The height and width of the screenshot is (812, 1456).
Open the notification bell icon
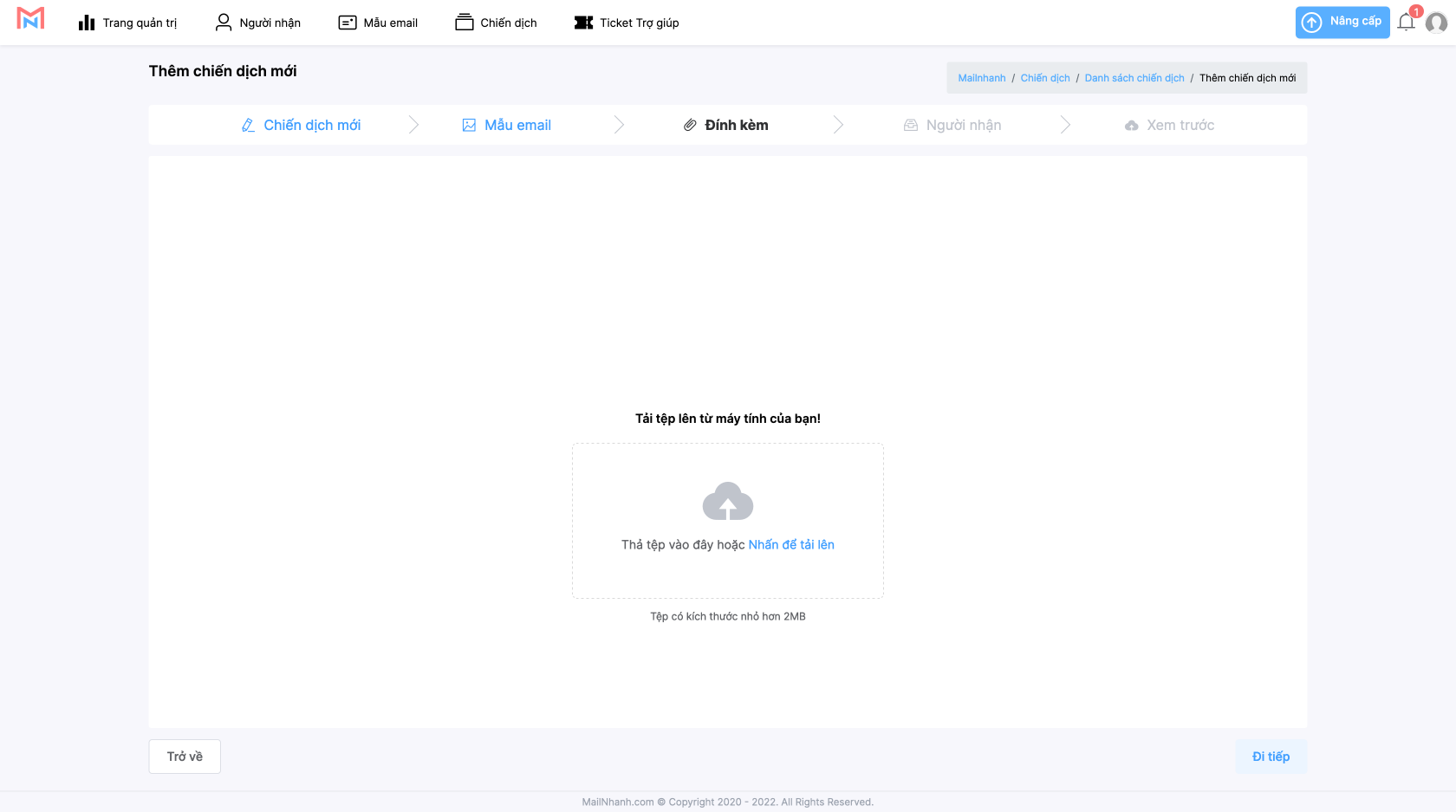tap(1406, 23)
